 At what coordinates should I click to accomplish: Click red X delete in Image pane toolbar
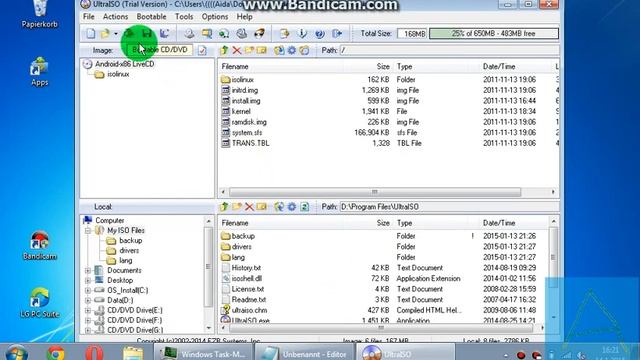coord(236,50)
